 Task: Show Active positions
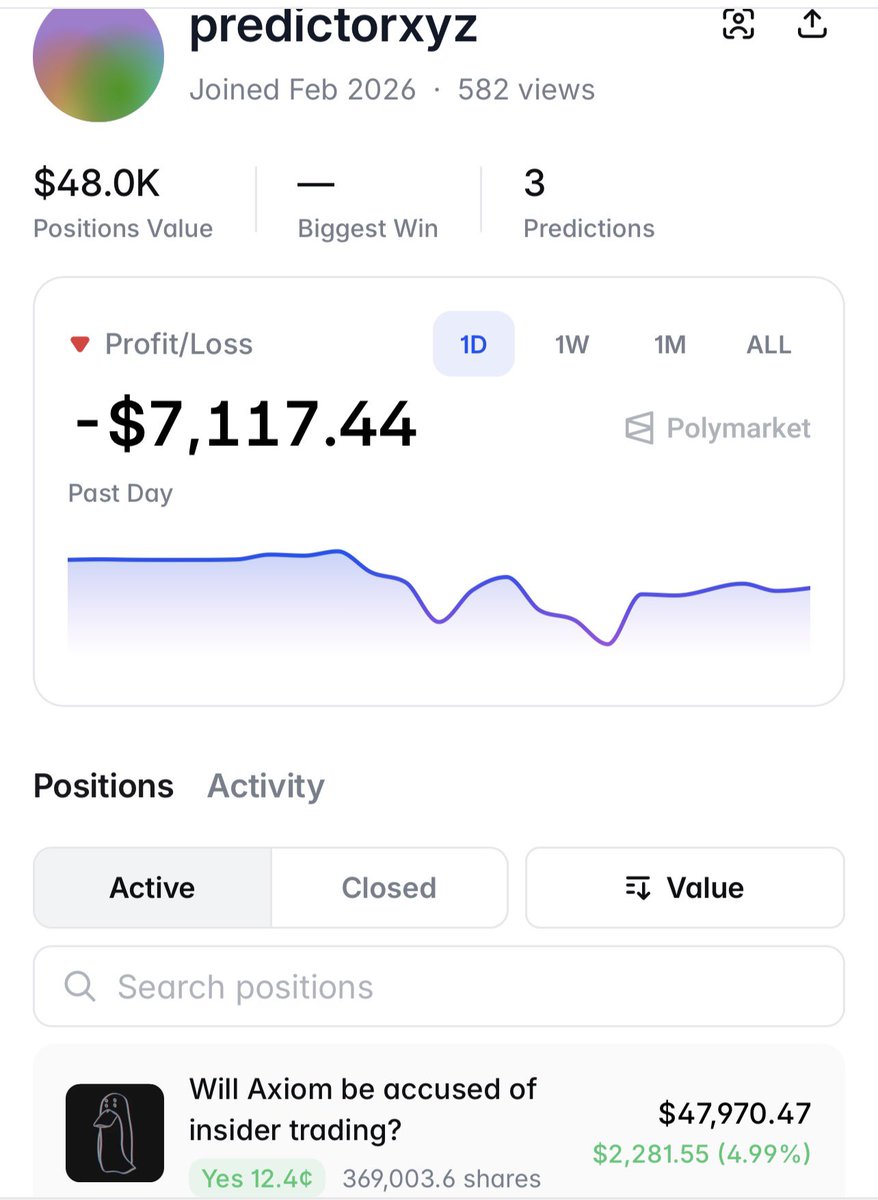(x=152, y=888)
